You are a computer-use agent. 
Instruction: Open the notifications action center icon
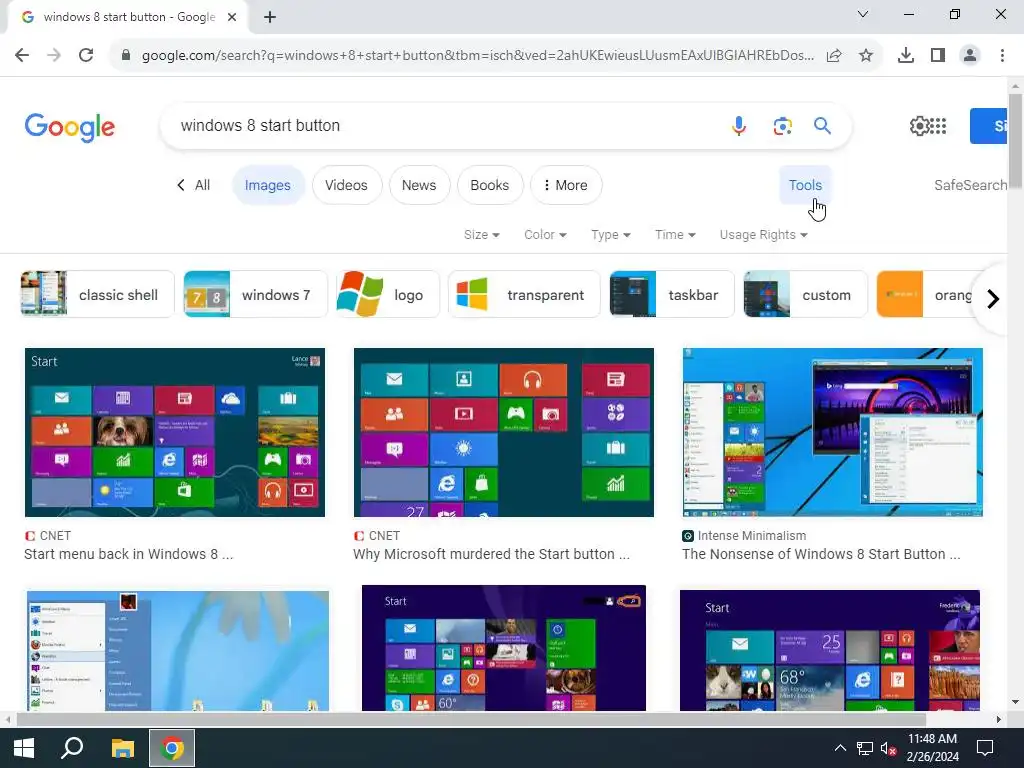[985, 748]
